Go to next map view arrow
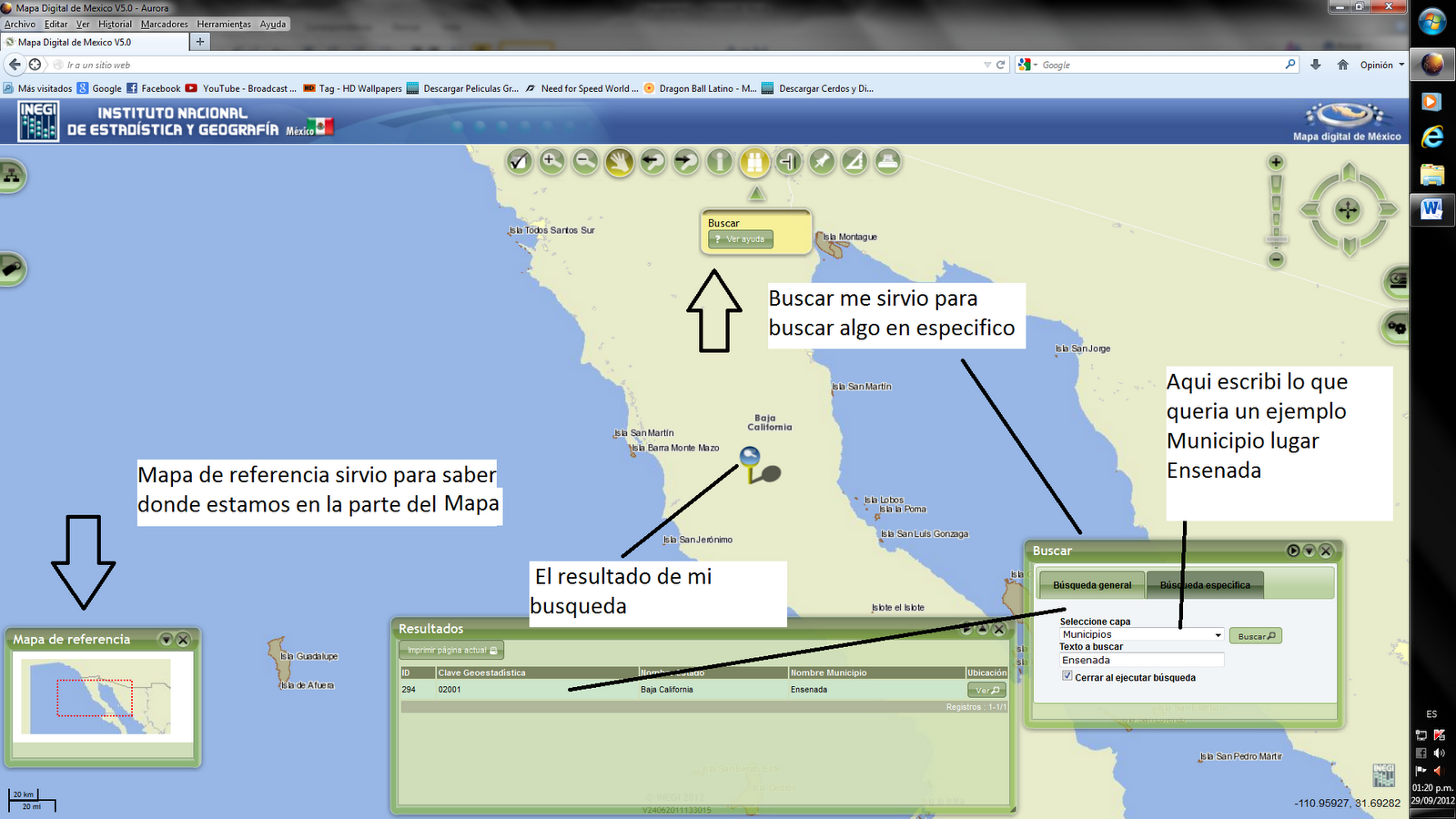 coord(686,161)
